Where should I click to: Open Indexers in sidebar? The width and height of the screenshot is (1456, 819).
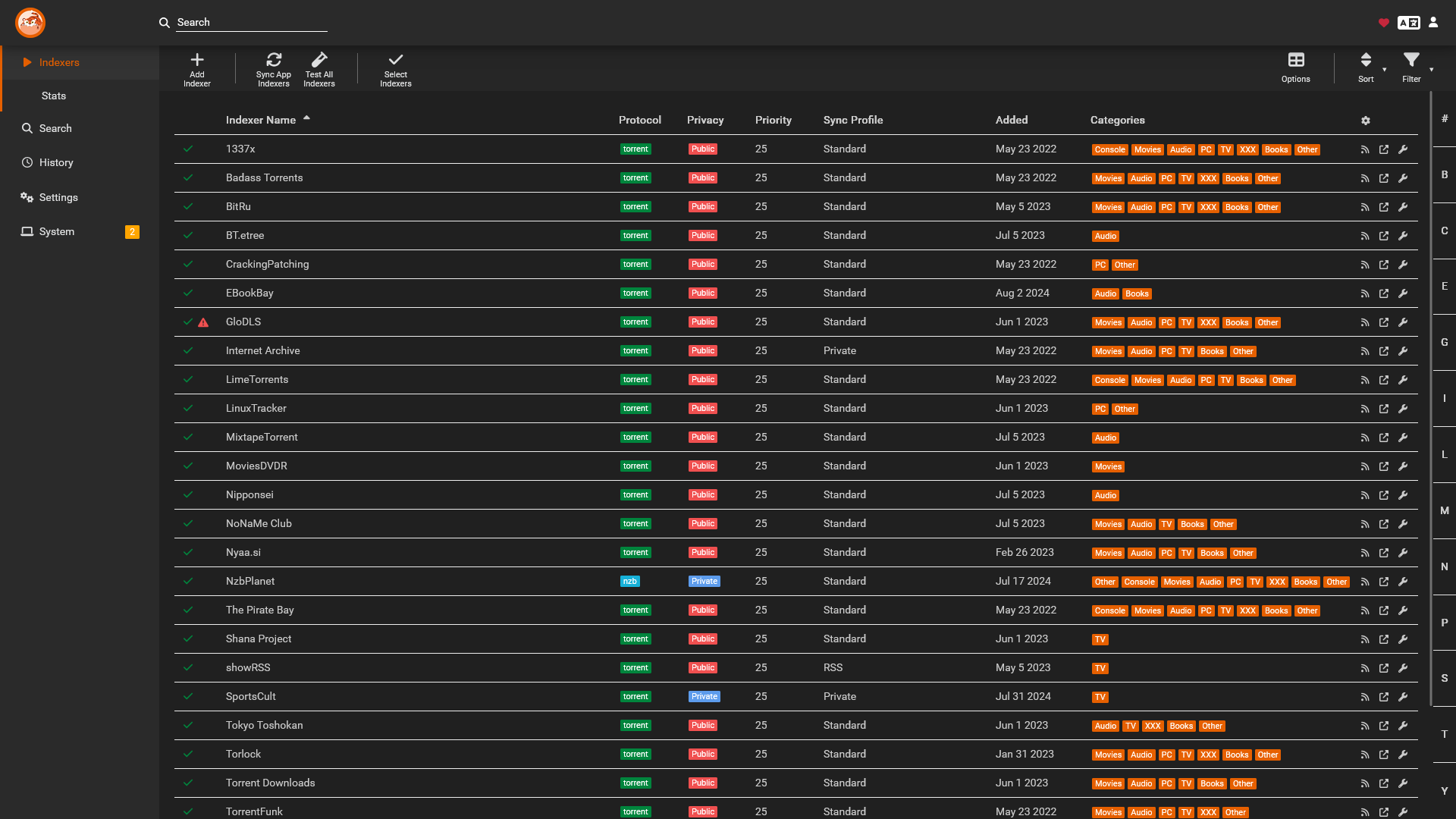(x=80, y=62)
